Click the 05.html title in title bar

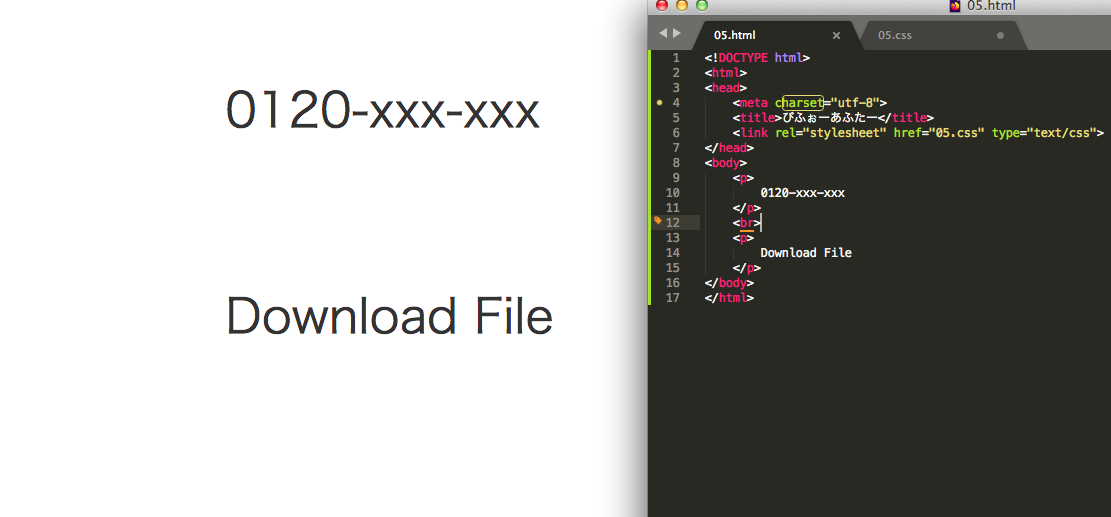991,6
